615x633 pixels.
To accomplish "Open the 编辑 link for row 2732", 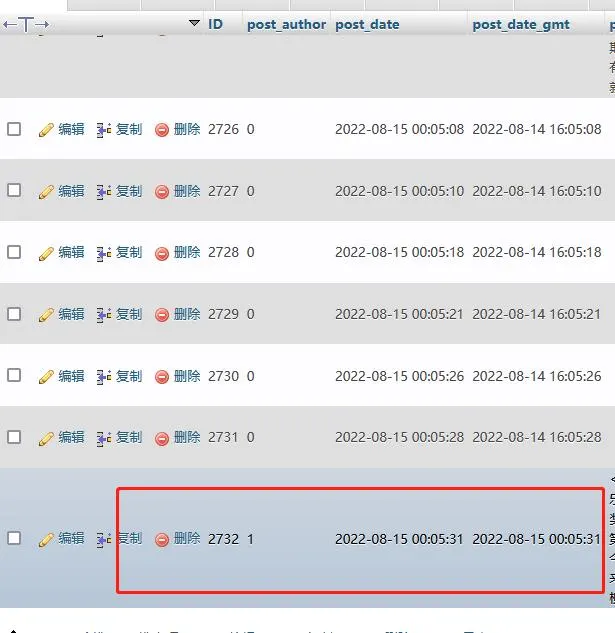I will [x=71, y=538].
